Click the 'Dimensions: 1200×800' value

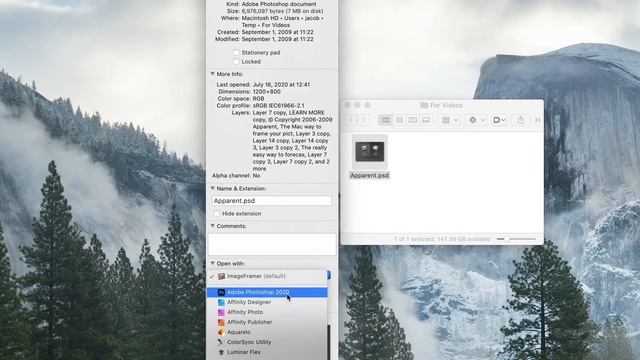pos(267,91)
